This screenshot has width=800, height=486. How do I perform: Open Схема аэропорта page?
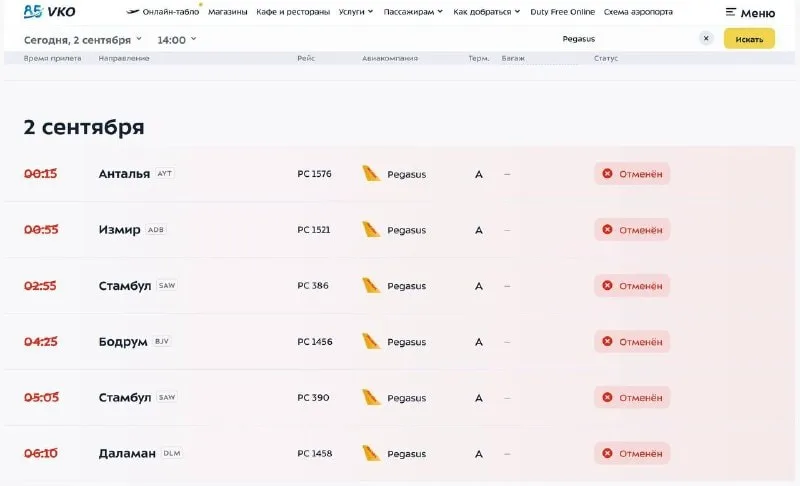click(x=638, y=12)
